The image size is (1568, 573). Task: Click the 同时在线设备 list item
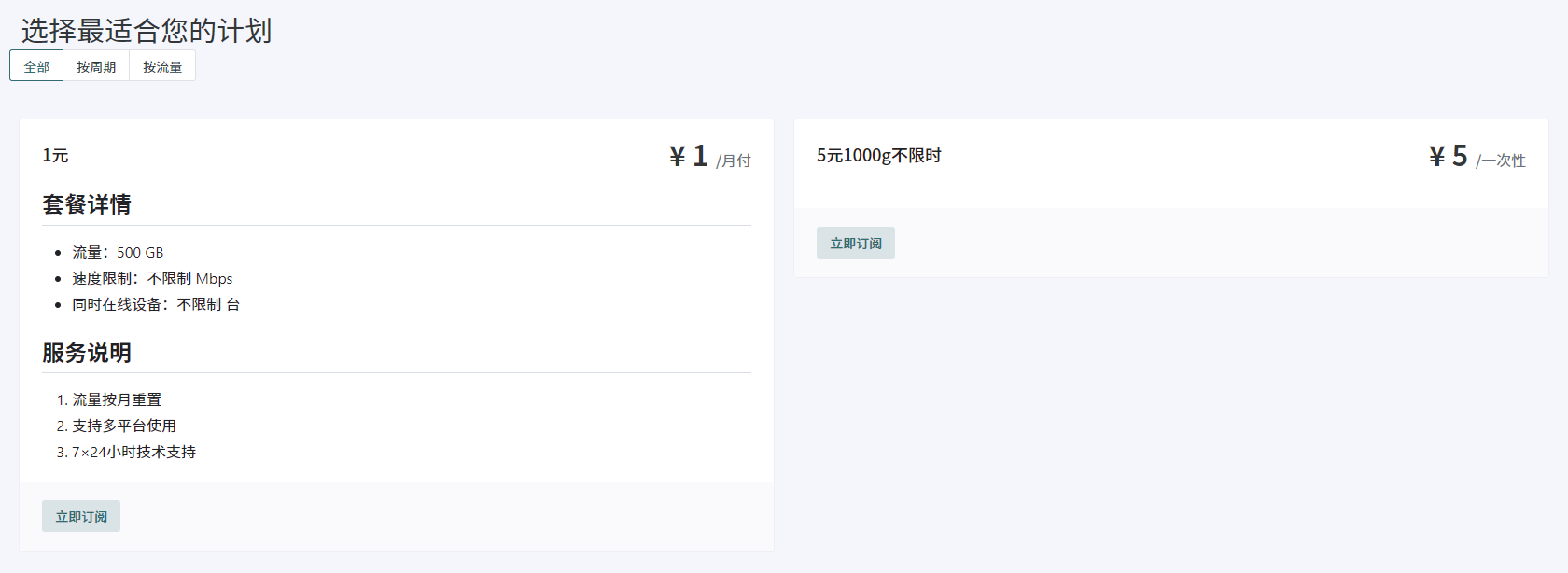tap(156, 304)
